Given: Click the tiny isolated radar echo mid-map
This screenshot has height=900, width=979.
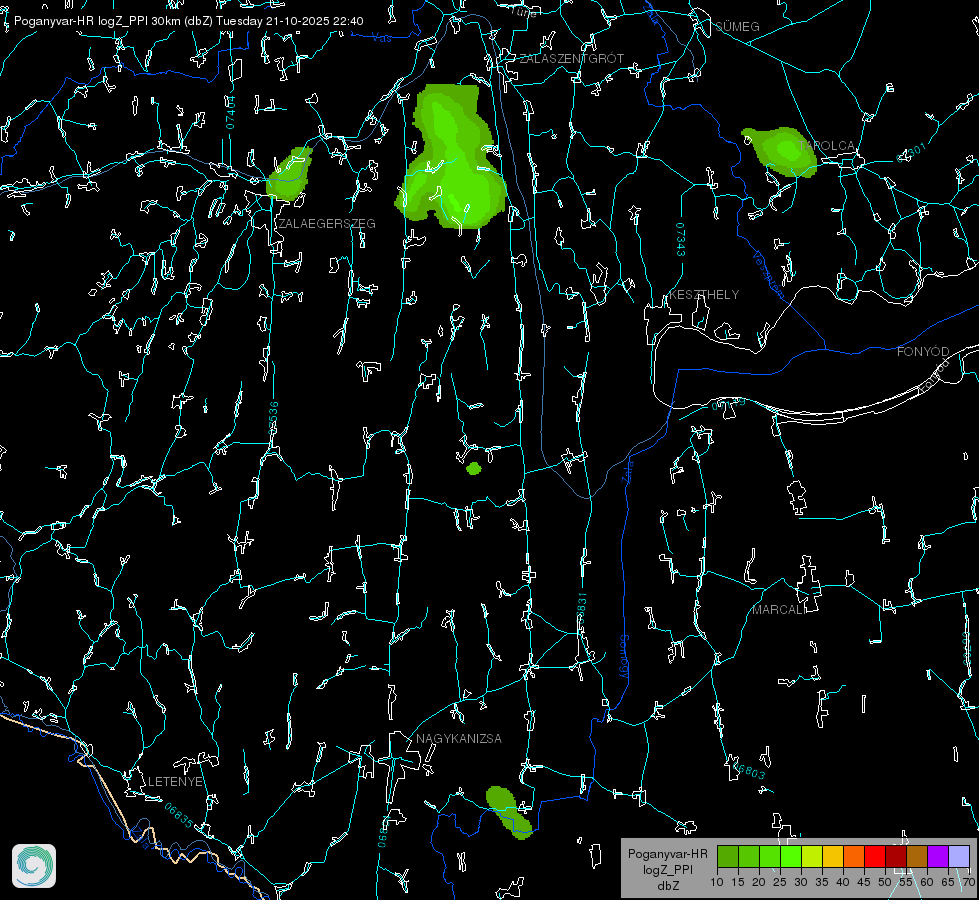Looking at the screenshot, I should [474, 468].
